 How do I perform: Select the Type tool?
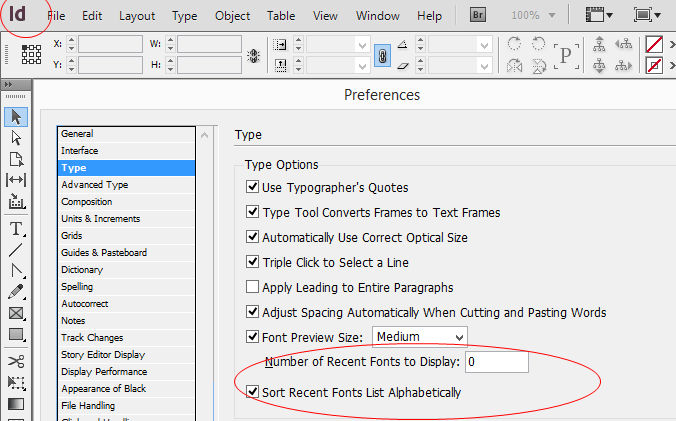(16, 229)
